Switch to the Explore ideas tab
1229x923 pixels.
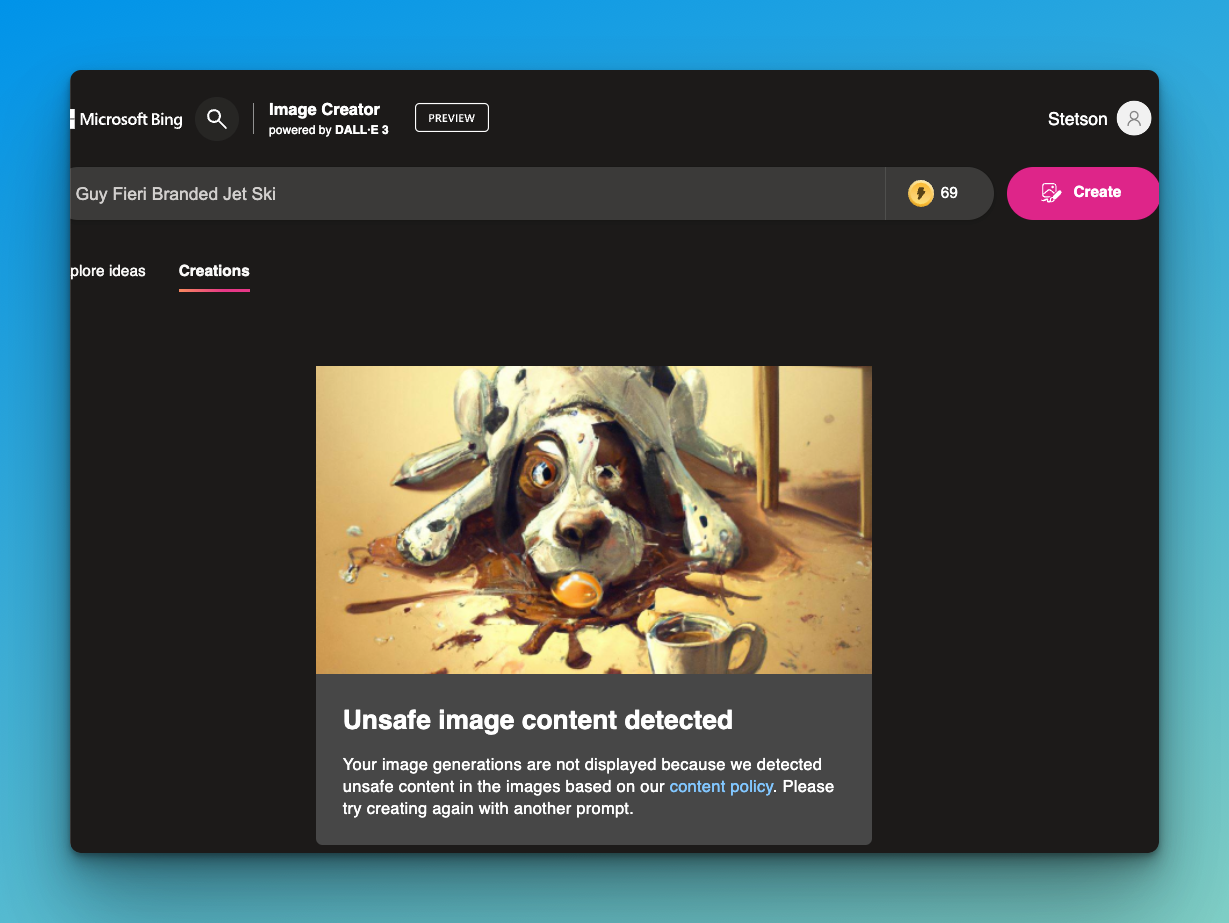(x=108, y=271)
